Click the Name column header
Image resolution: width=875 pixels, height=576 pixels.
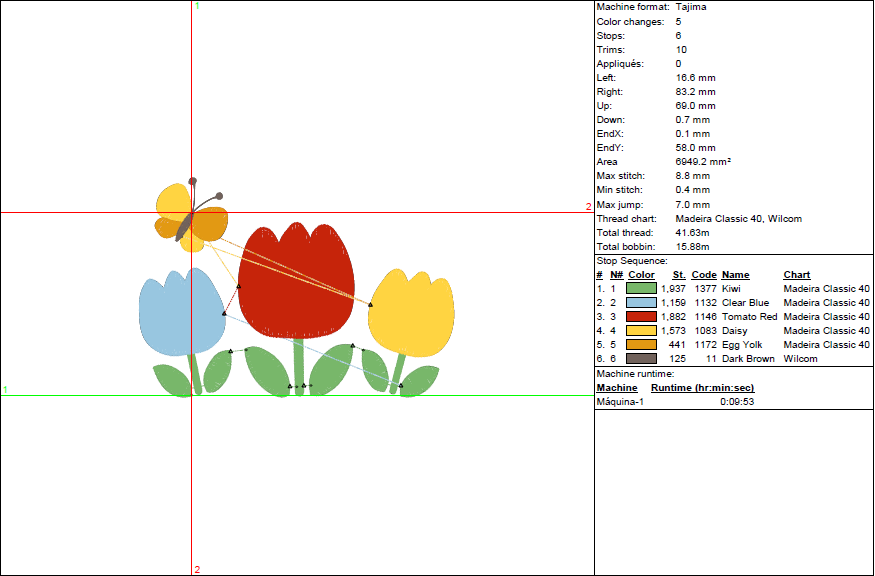point(735,275)
